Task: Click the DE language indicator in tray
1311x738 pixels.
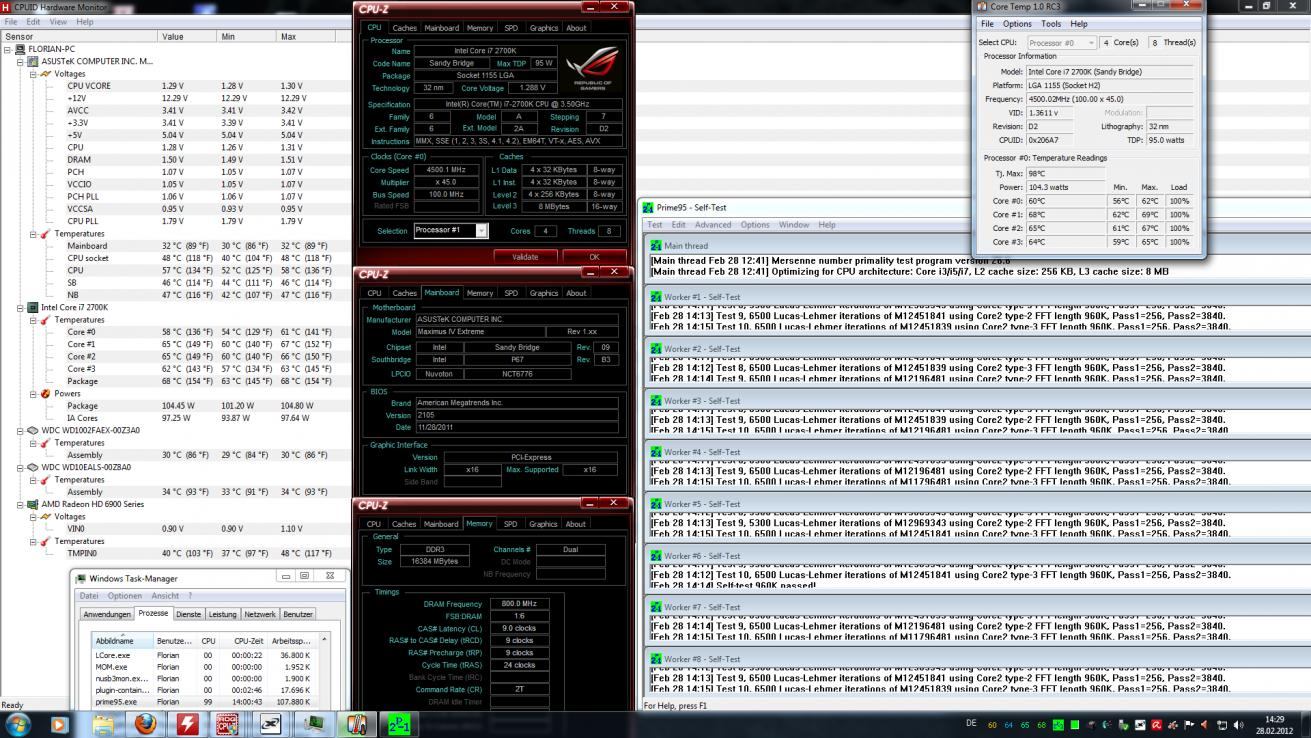Action: [x=971, y=724]
